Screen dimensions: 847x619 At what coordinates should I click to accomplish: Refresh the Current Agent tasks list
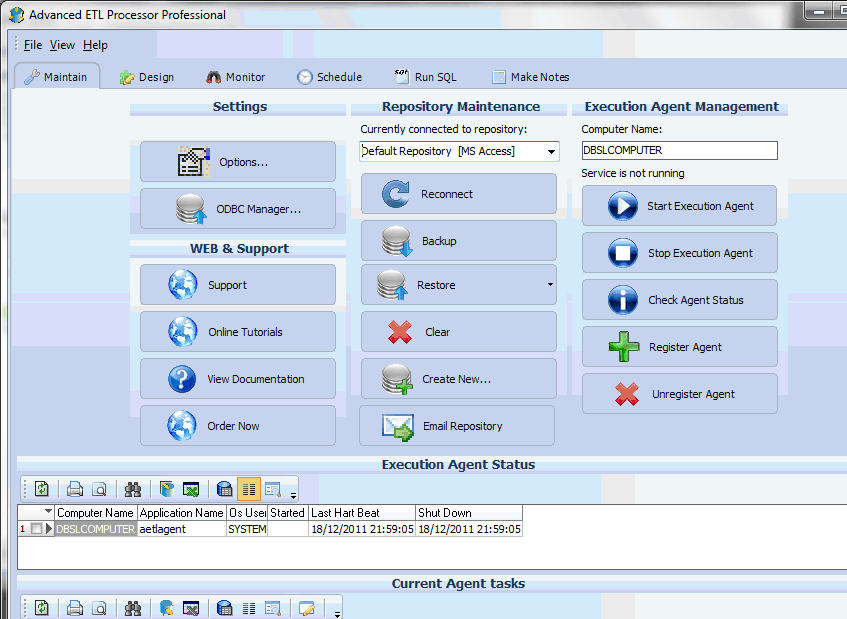click(42, 607)
